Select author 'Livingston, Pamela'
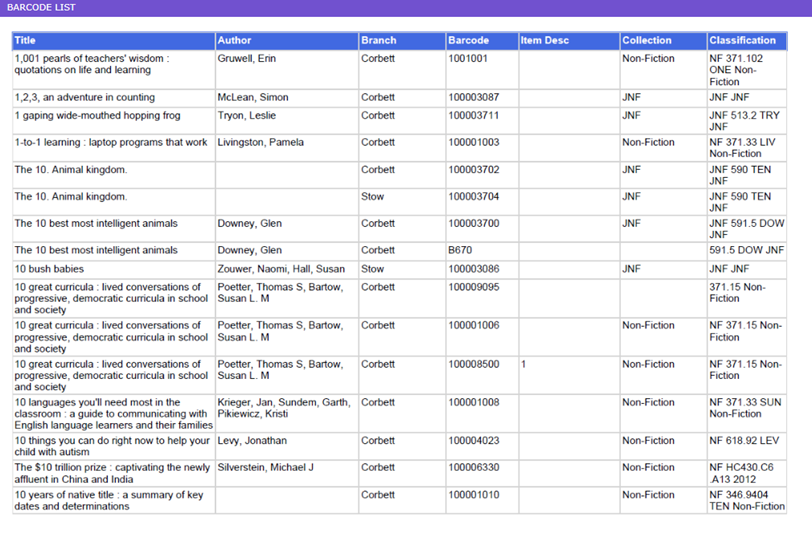 (x=260, y=142)
